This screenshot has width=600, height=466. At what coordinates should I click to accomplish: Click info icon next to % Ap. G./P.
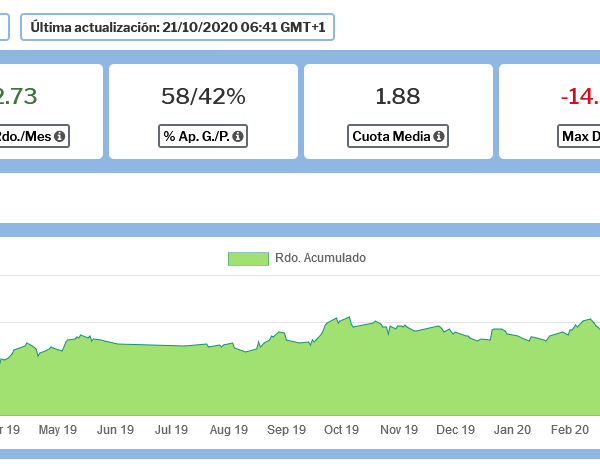pos(238,136)
